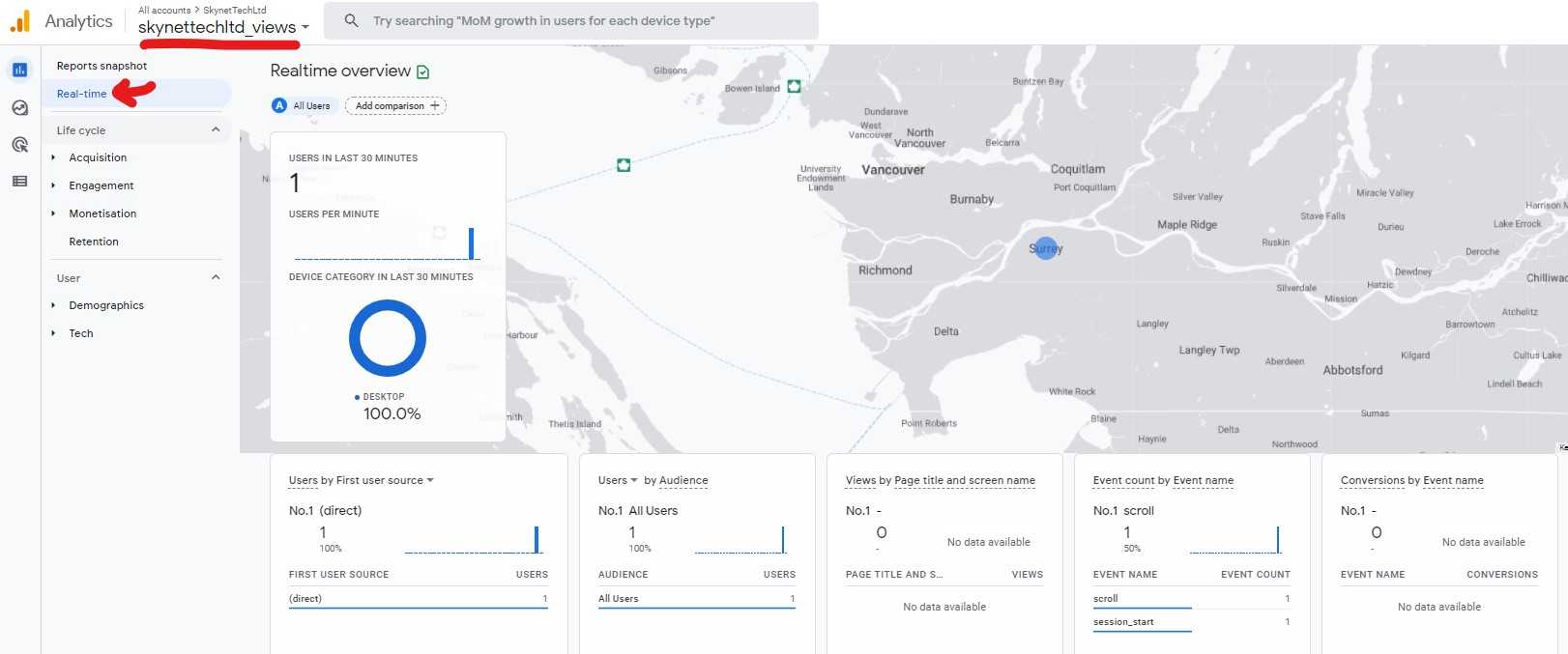Click the plus icon in Add comparison
The height and width of the screenshot is (654, 1568).
tap(435, 105)
